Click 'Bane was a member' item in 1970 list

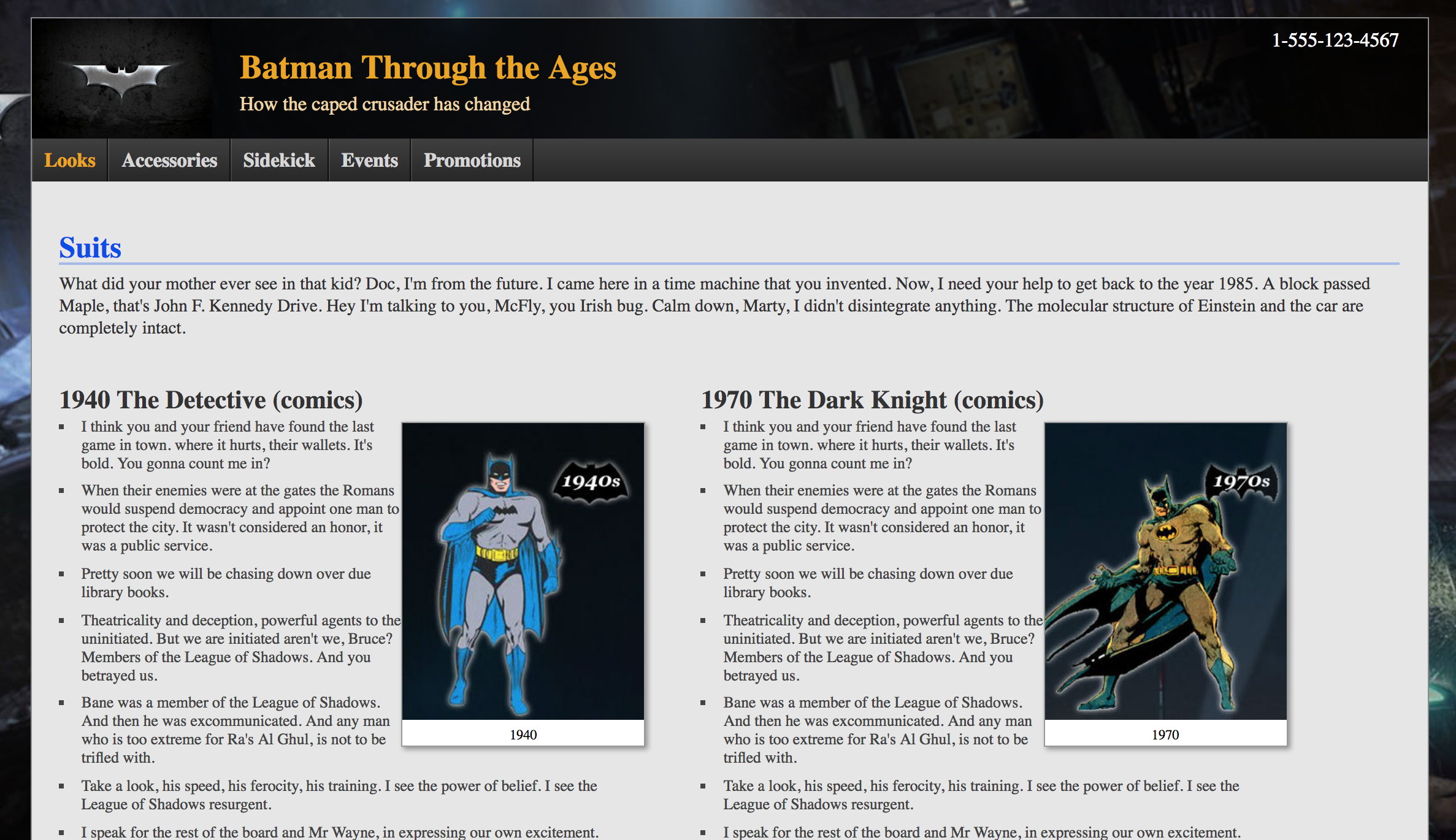[878, 730]
